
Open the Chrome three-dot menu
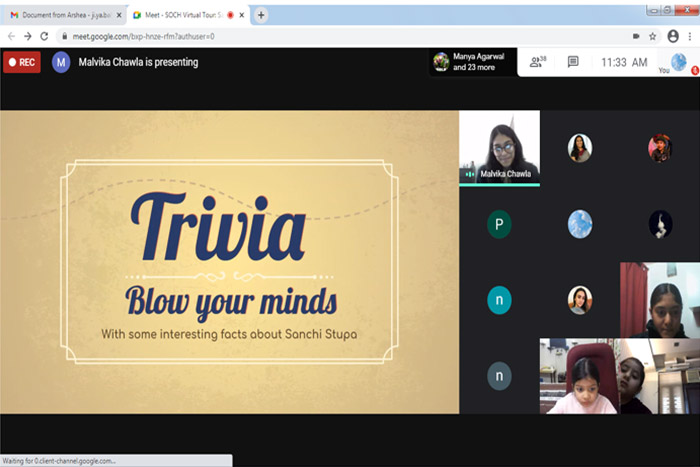click(688, 36)
